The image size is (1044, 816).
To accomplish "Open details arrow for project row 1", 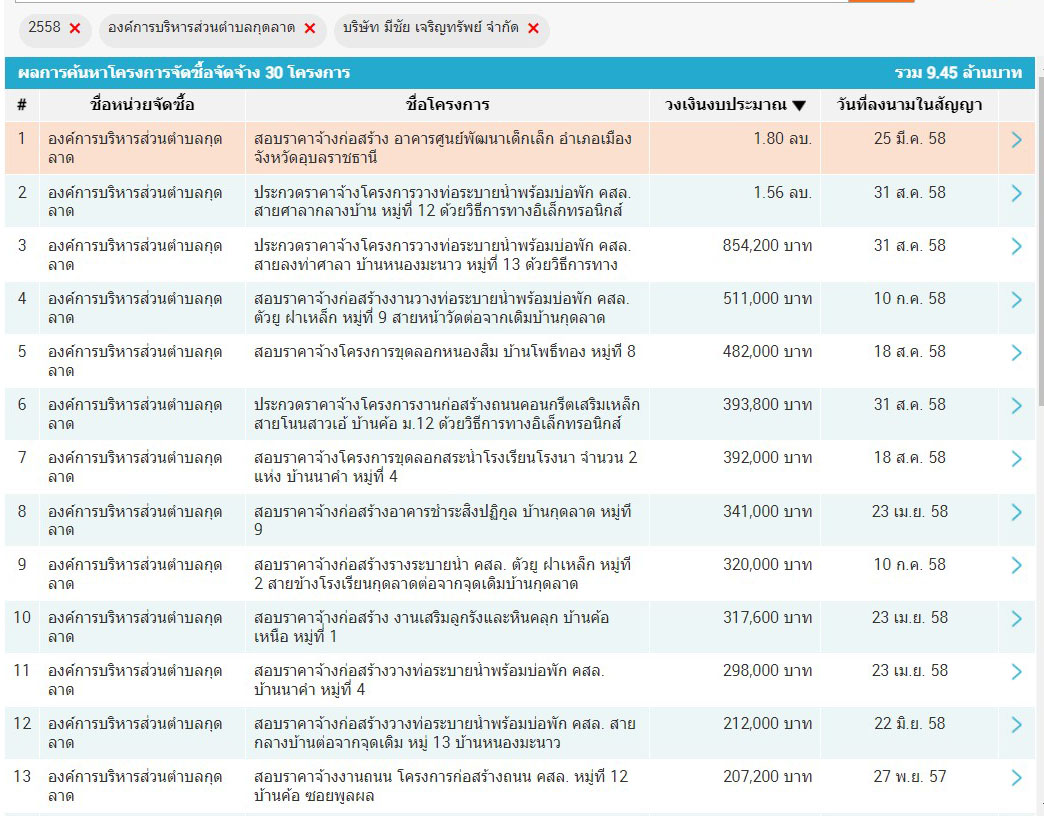I will (x=1016, y=140).
